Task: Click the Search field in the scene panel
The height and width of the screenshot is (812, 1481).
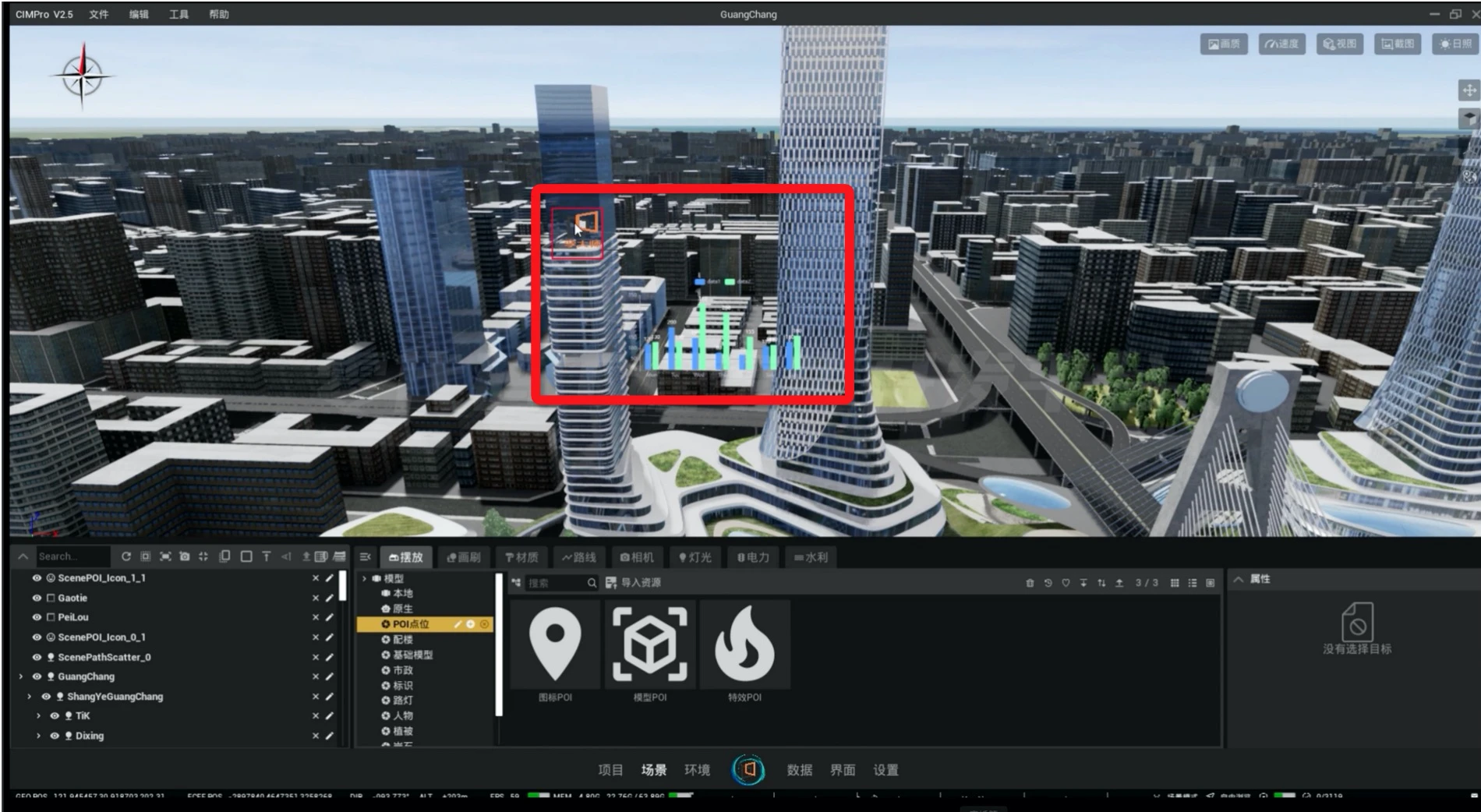Action: [72, 556]
